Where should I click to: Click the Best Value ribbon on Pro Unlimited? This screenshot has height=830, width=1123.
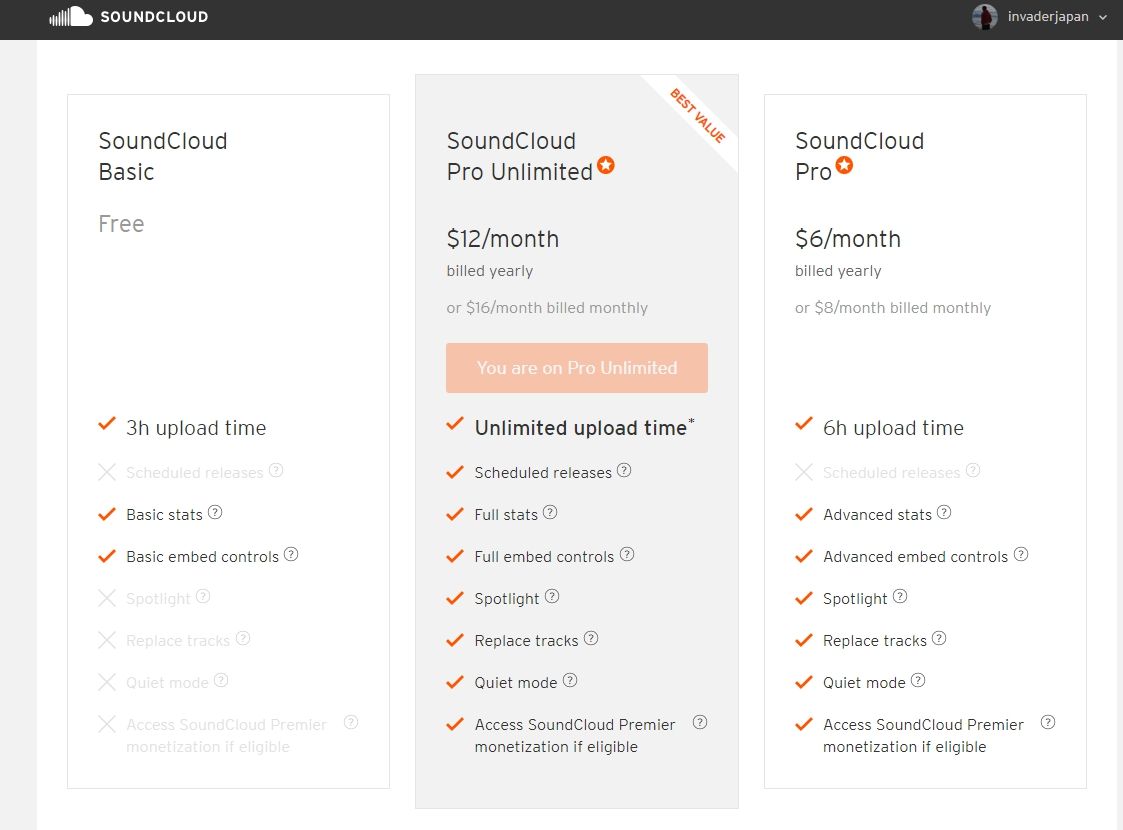pyautogui.click(x=698, y=115)
